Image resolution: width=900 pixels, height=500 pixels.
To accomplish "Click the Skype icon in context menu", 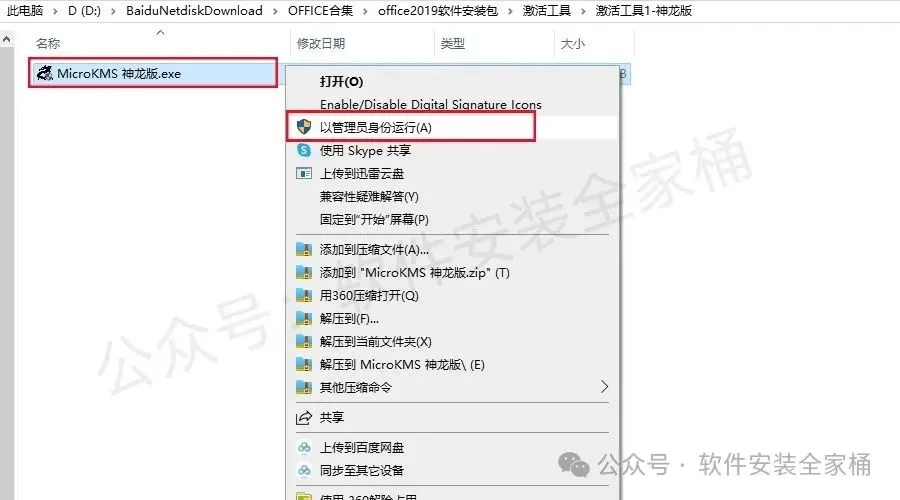I will pos(304,150).
